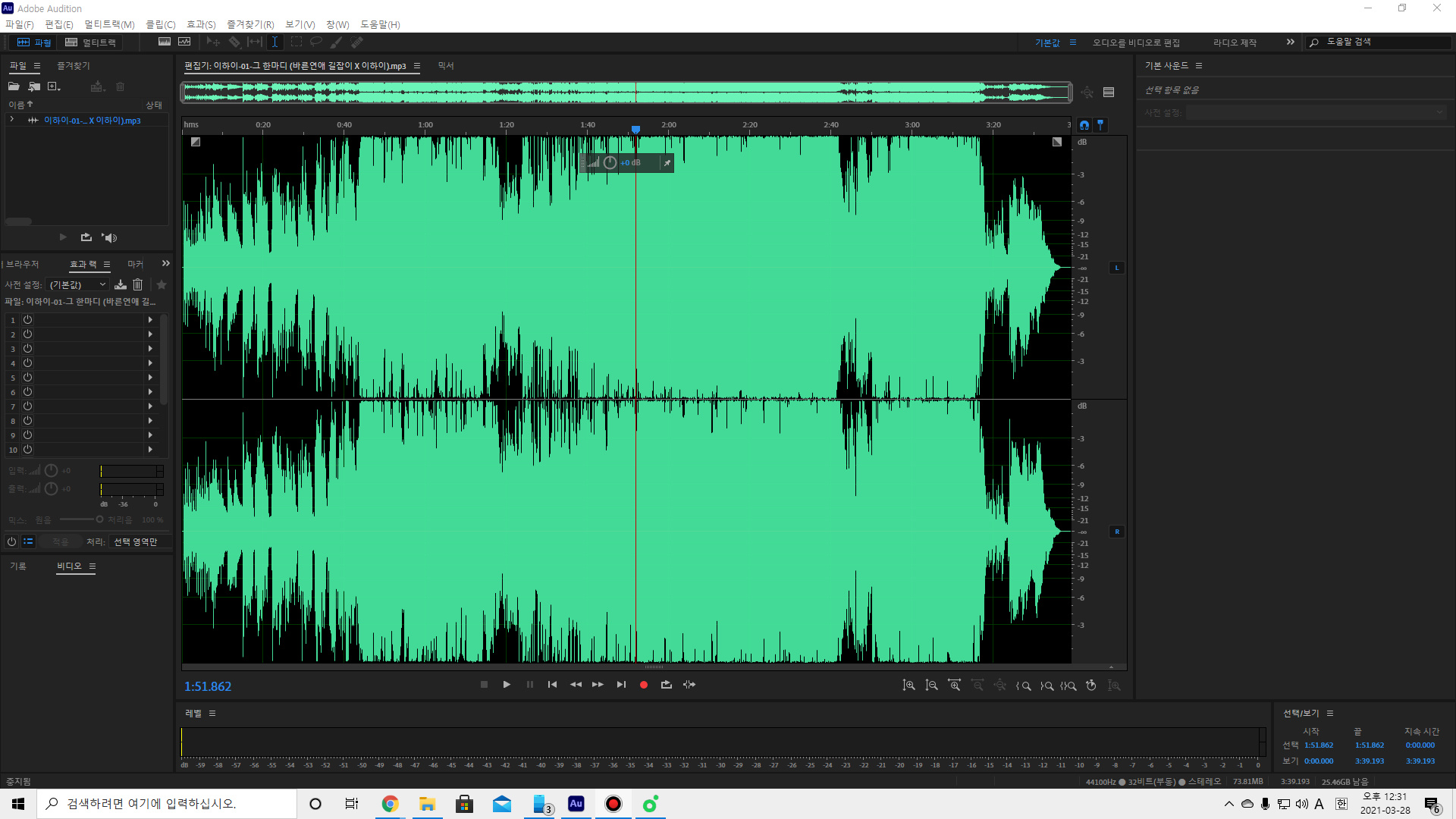This screenshot has width=1456, height=819.
Task: Show the spectral frequency display
Action: click(165, 42)
